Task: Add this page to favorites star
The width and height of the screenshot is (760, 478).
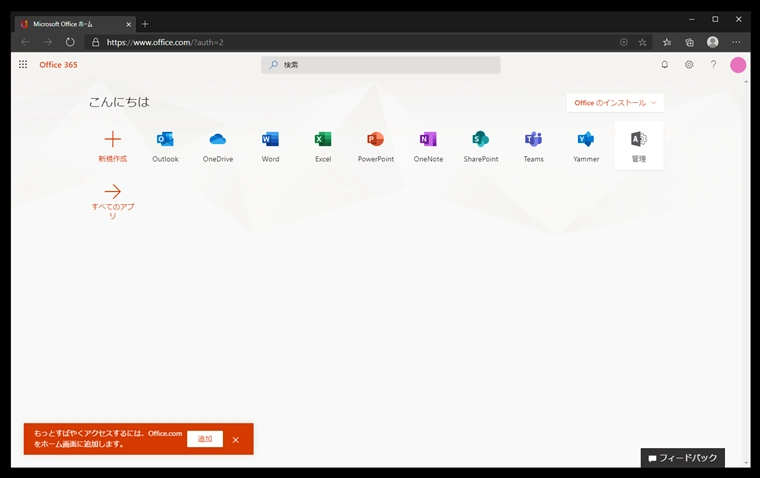Action: click(x=642, y=42)
